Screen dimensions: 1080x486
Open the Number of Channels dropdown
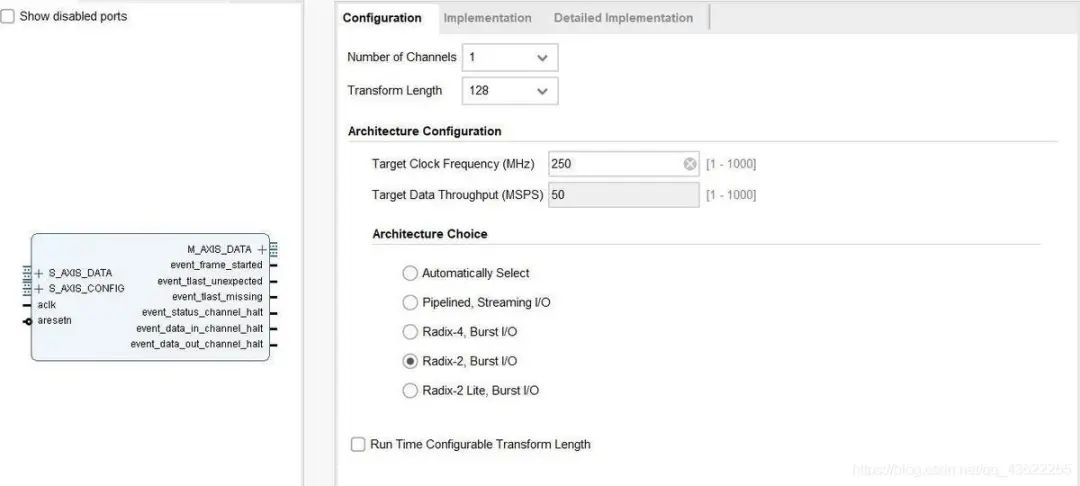[x=510, y=58]
